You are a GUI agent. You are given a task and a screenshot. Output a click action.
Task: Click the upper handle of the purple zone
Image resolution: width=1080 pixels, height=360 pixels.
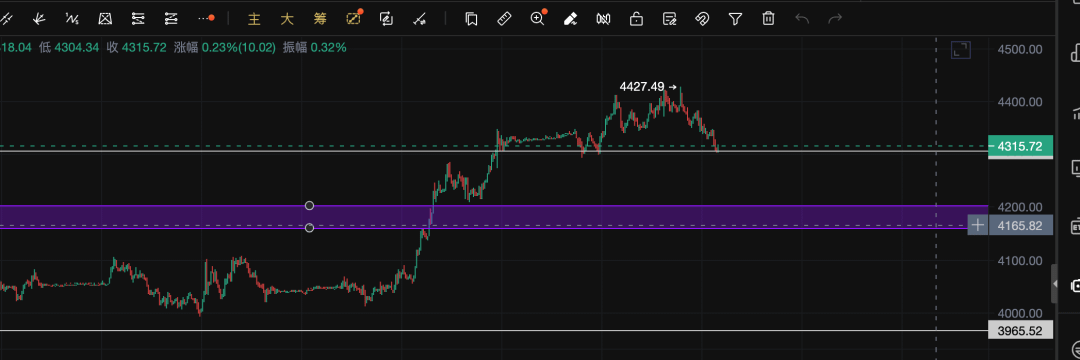[309, 205]
